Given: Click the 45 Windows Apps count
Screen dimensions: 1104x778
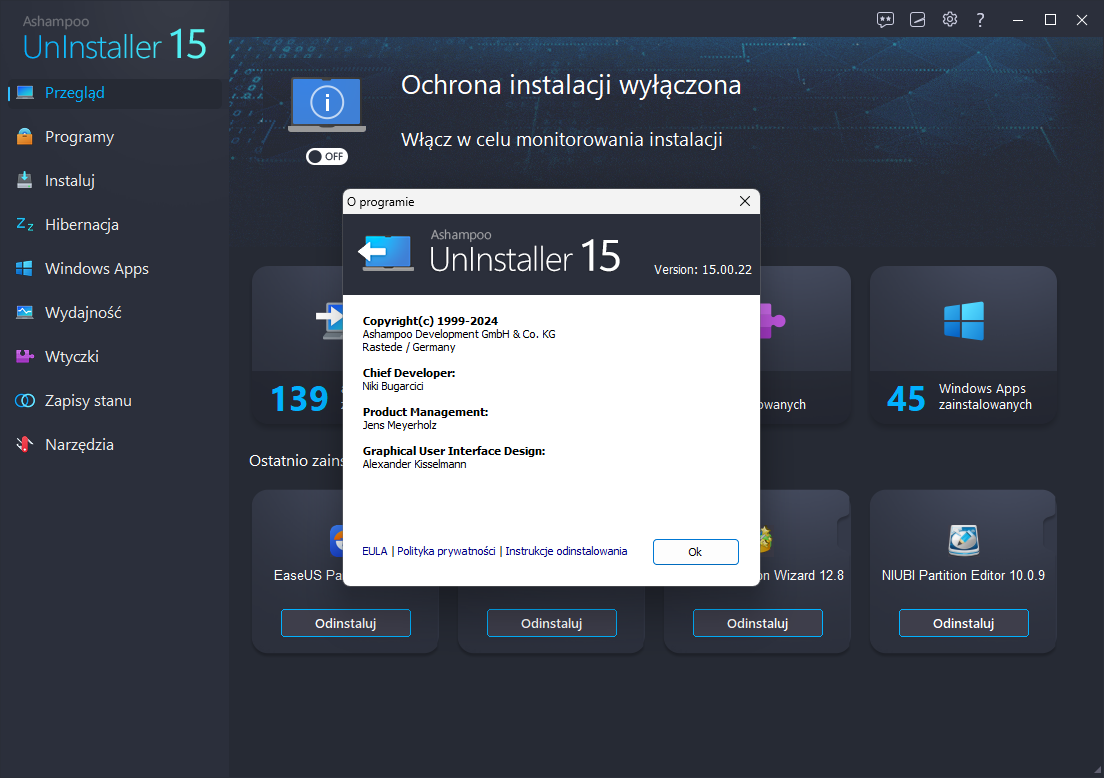Looking at the screenshot, I should (906, 399).
